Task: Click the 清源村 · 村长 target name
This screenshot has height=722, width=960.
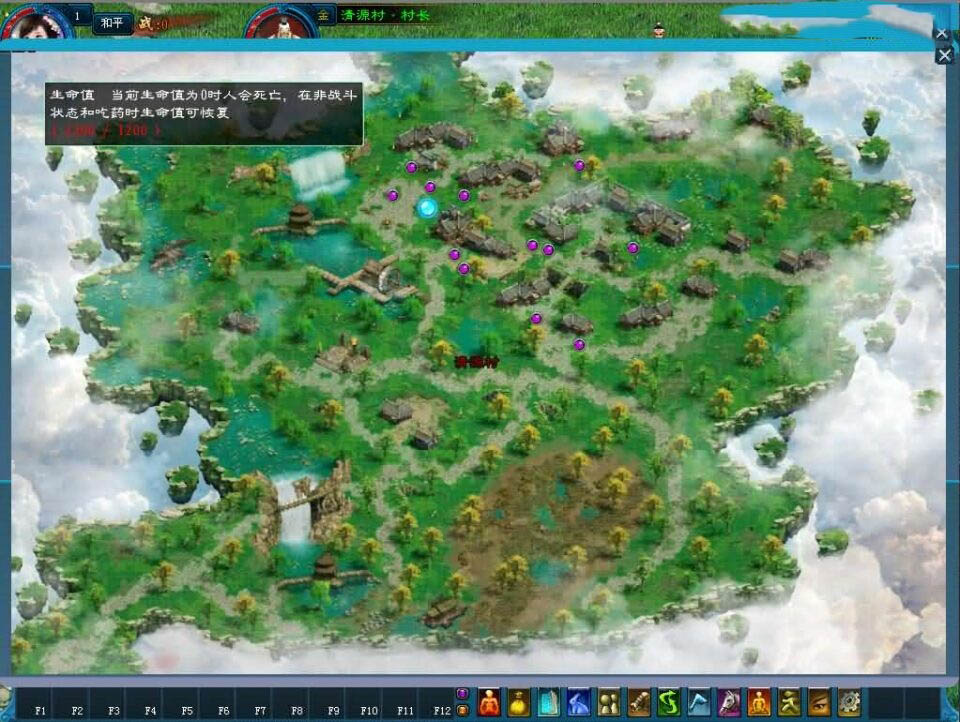Action: pos(385,15)
